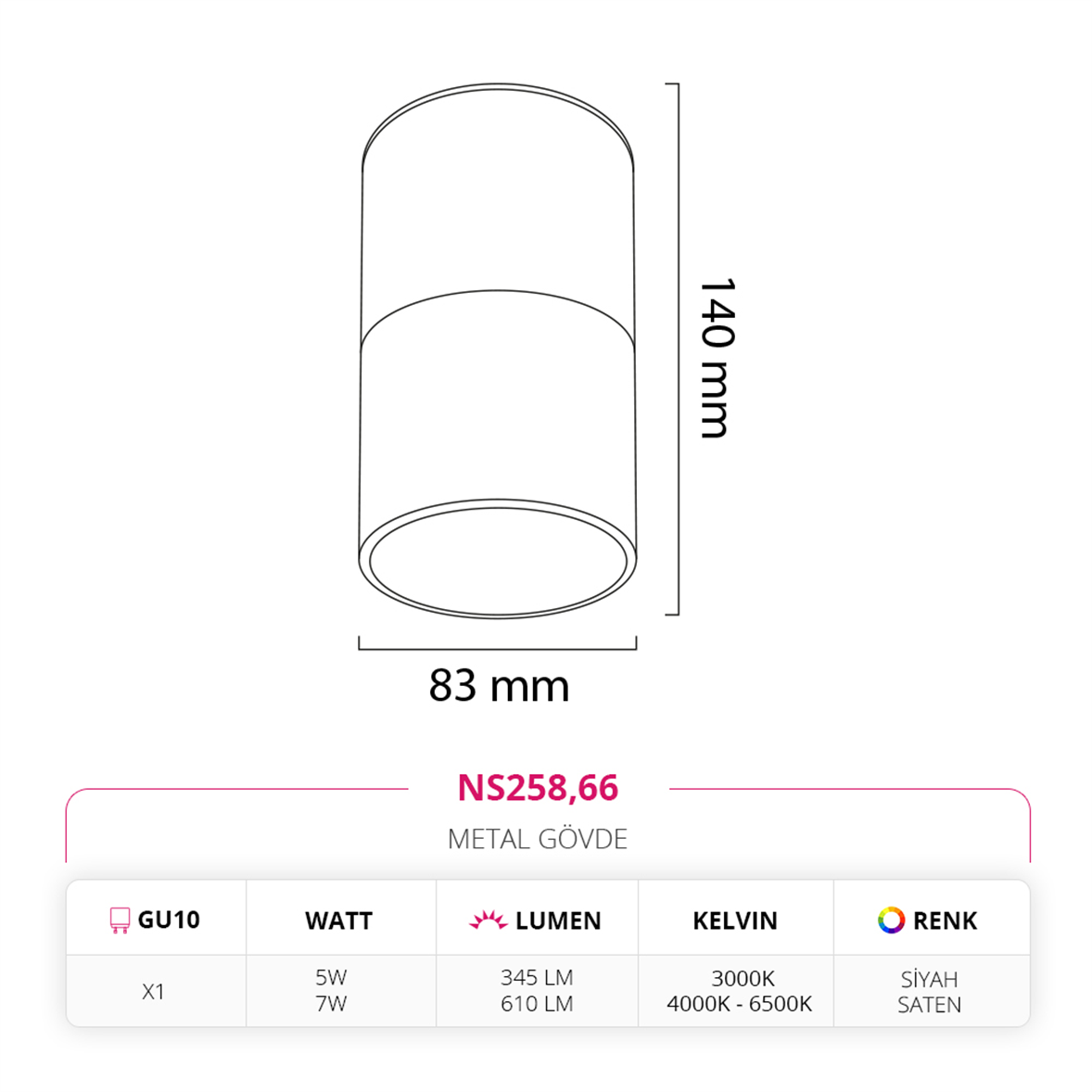Viewport: 1092px width, 1092px height.
Task: Click the SİYAH SATEN color value
Action: 929,992
